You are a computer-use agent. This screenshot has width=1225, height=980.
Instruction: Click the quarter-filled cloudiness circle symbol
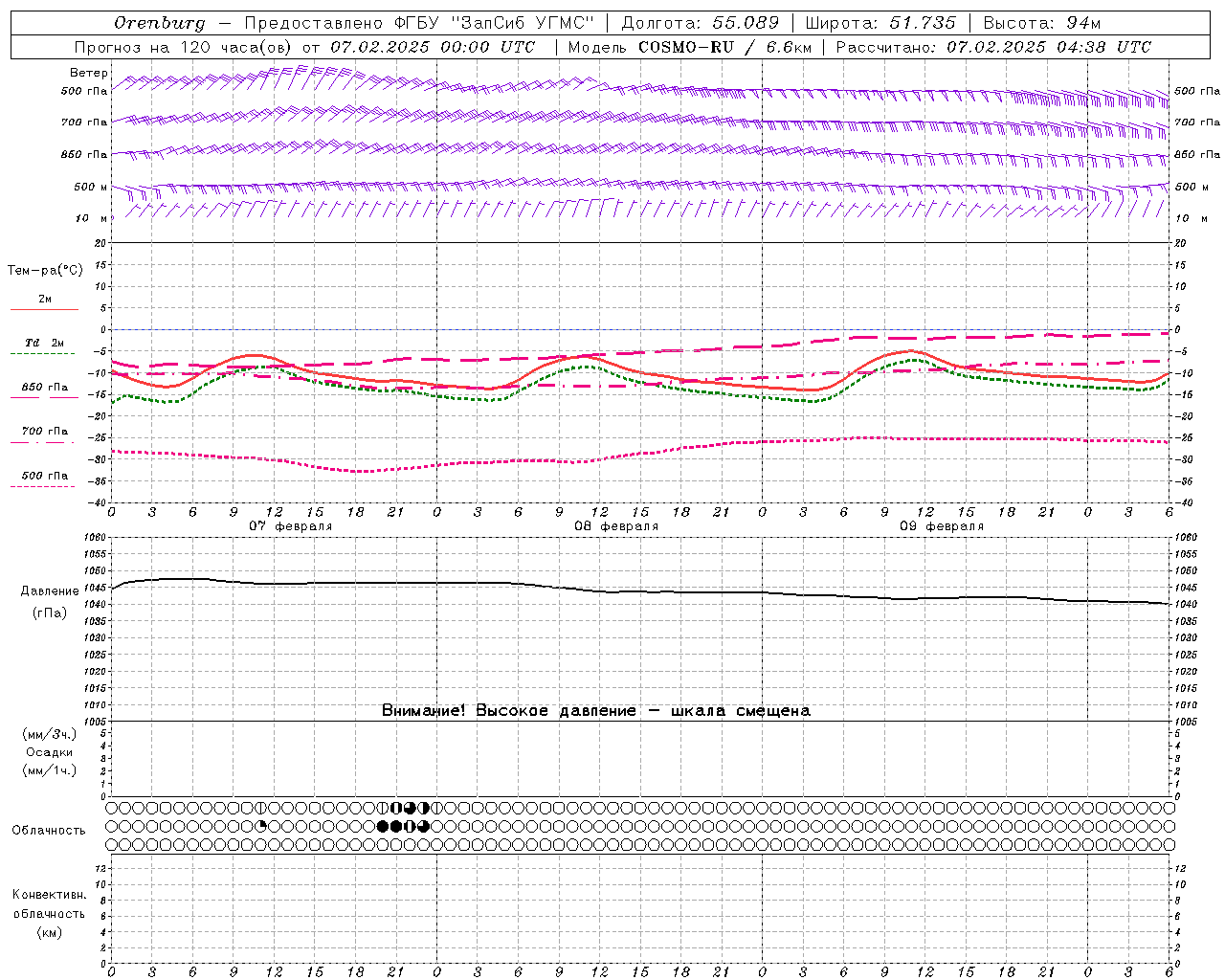coord(261,826)
